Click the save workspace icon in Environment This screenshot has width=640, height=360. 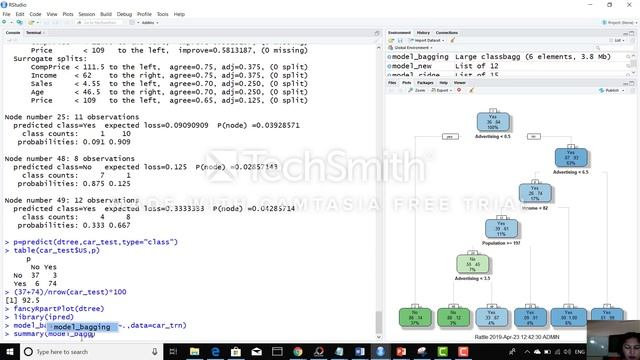400,40
